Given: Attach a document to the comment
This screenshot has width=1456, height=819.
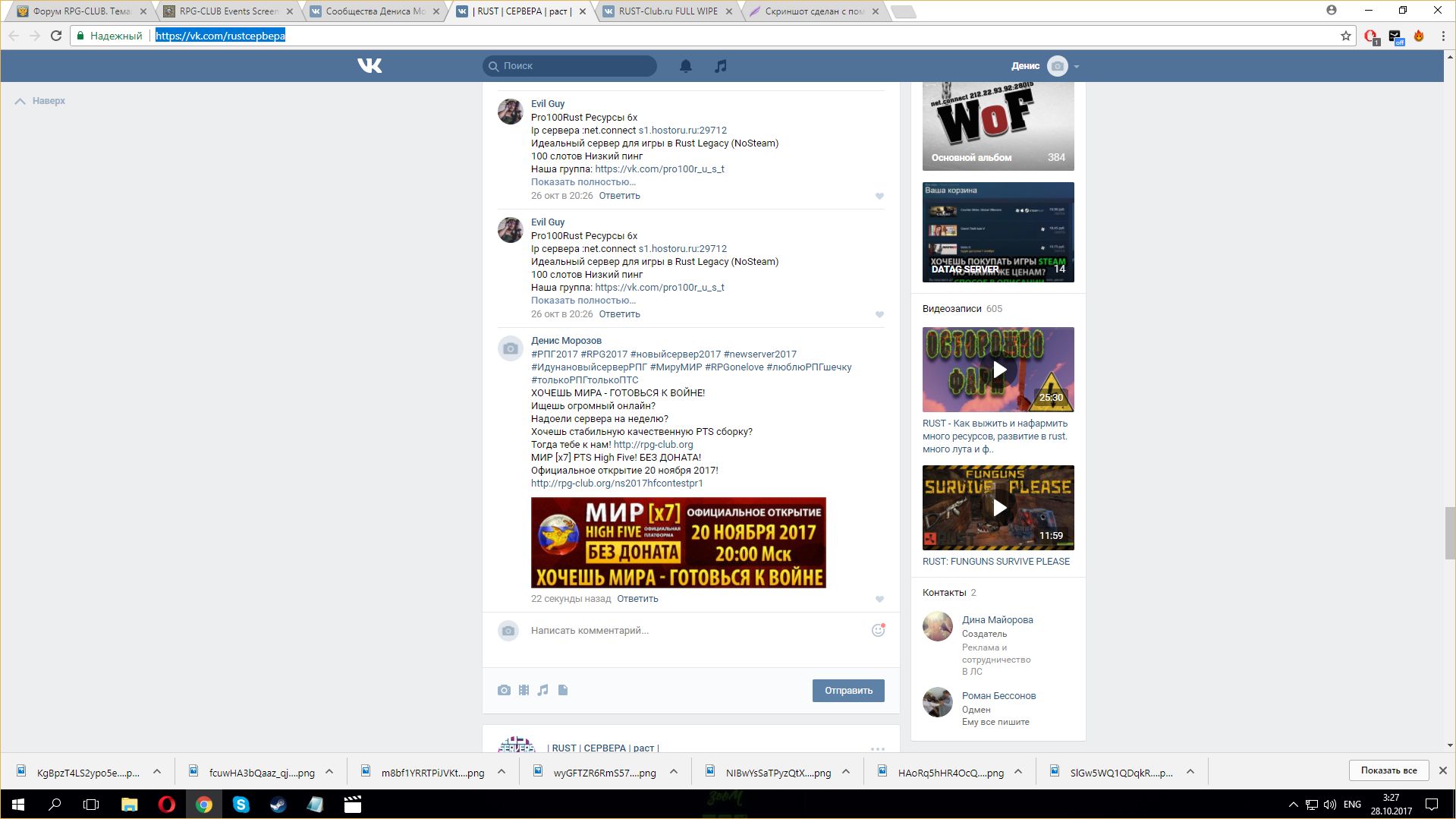Looking at the screenshot, I should (x=563, y=690).
